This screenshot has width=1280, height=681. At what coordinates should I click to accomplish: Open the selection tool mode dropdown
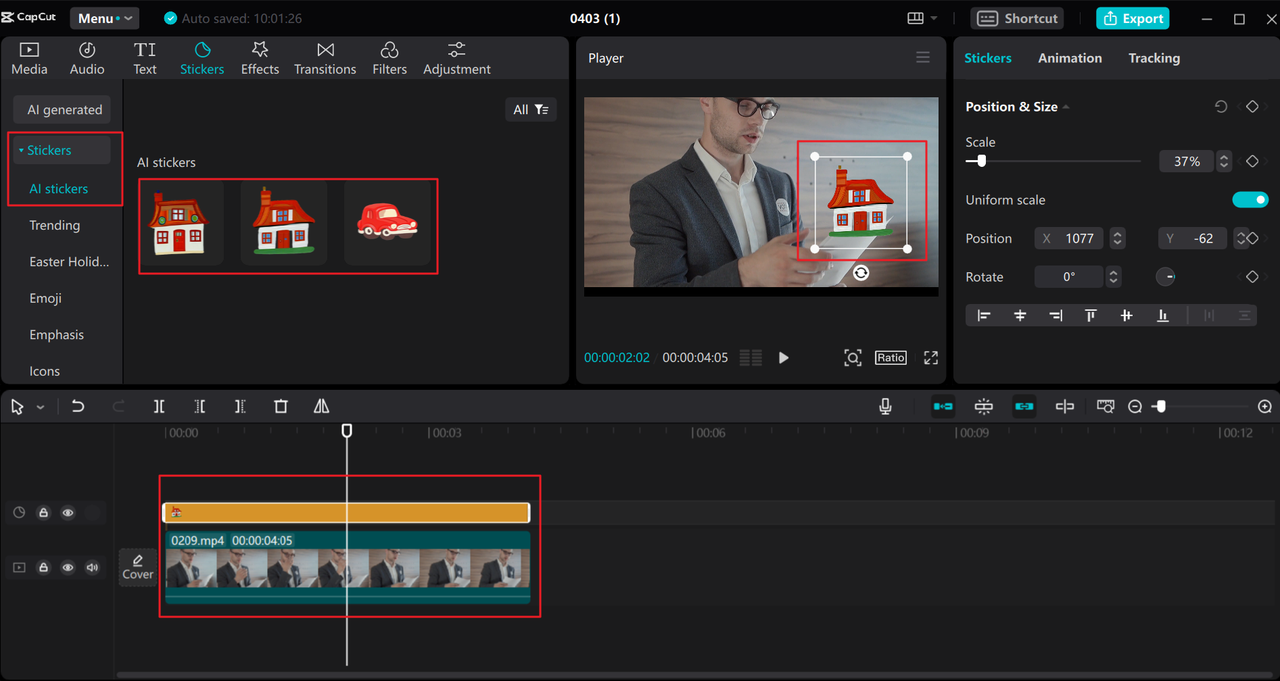pos(41,407)
